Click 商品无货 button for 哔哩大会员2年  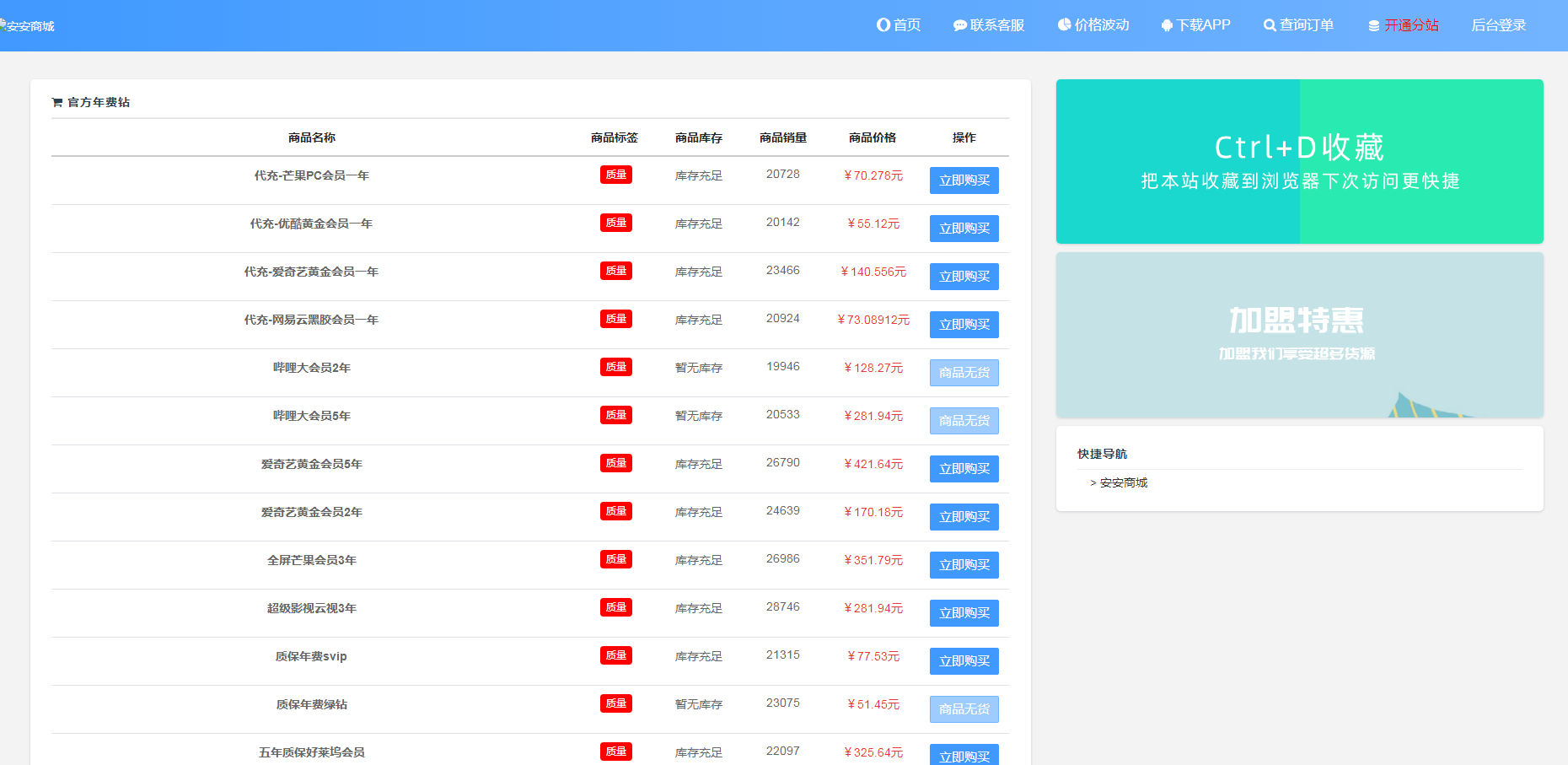pos(964,373)
